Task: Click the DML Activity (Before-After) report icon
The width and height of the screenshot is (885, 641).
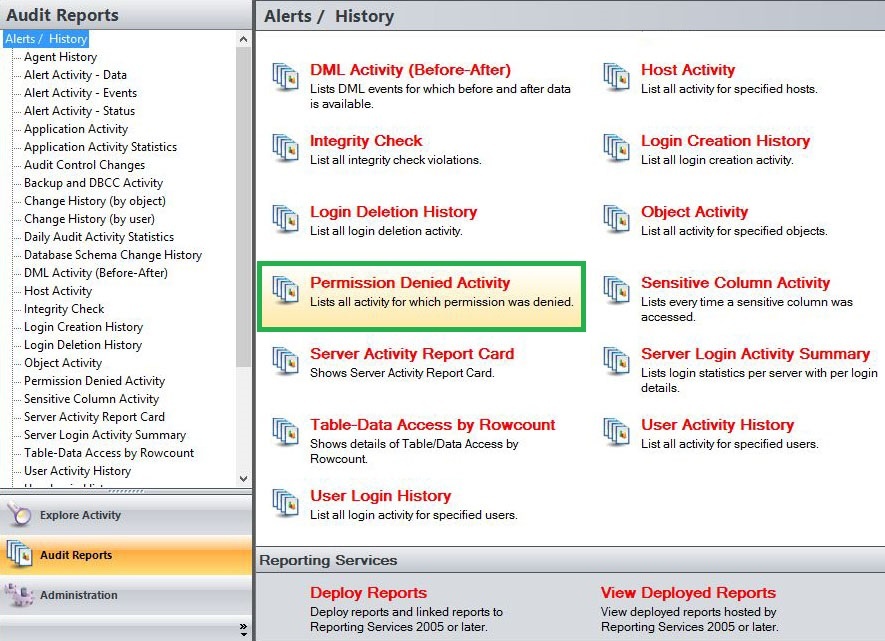Action: point(285,76)
